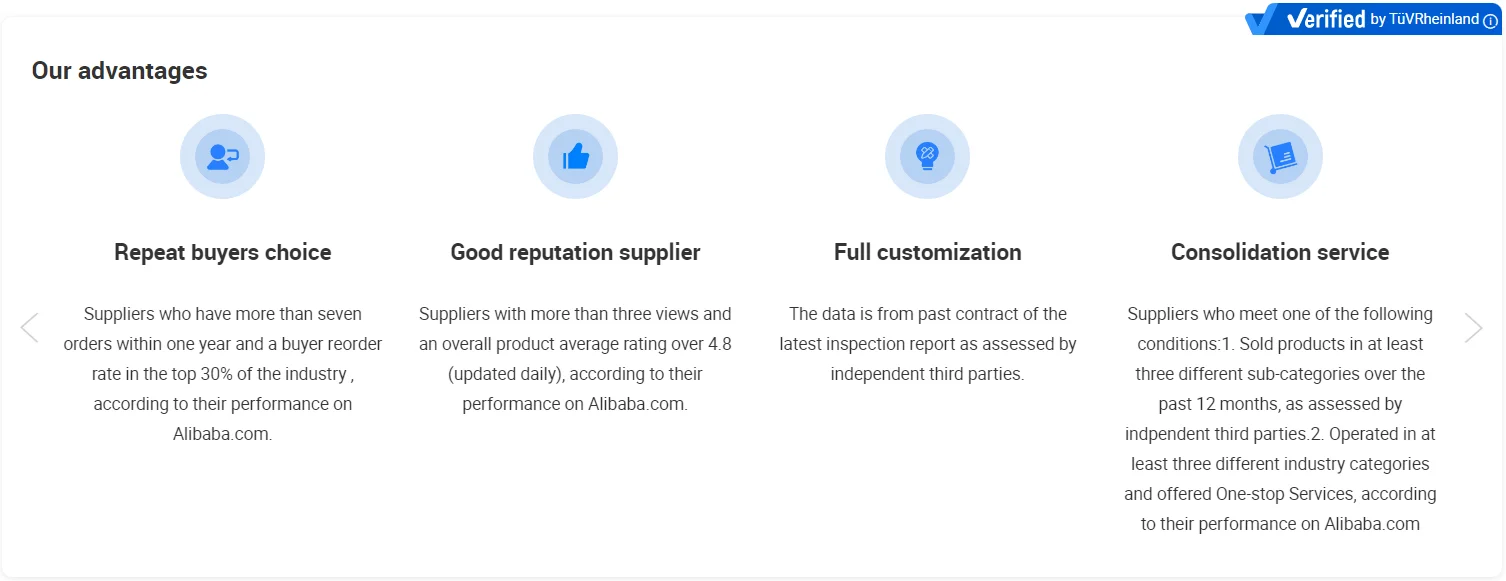Click the "Alibaba.com." text under repeat buyers
This screenshot has width=1506, height=581.
tap(222, 434)
